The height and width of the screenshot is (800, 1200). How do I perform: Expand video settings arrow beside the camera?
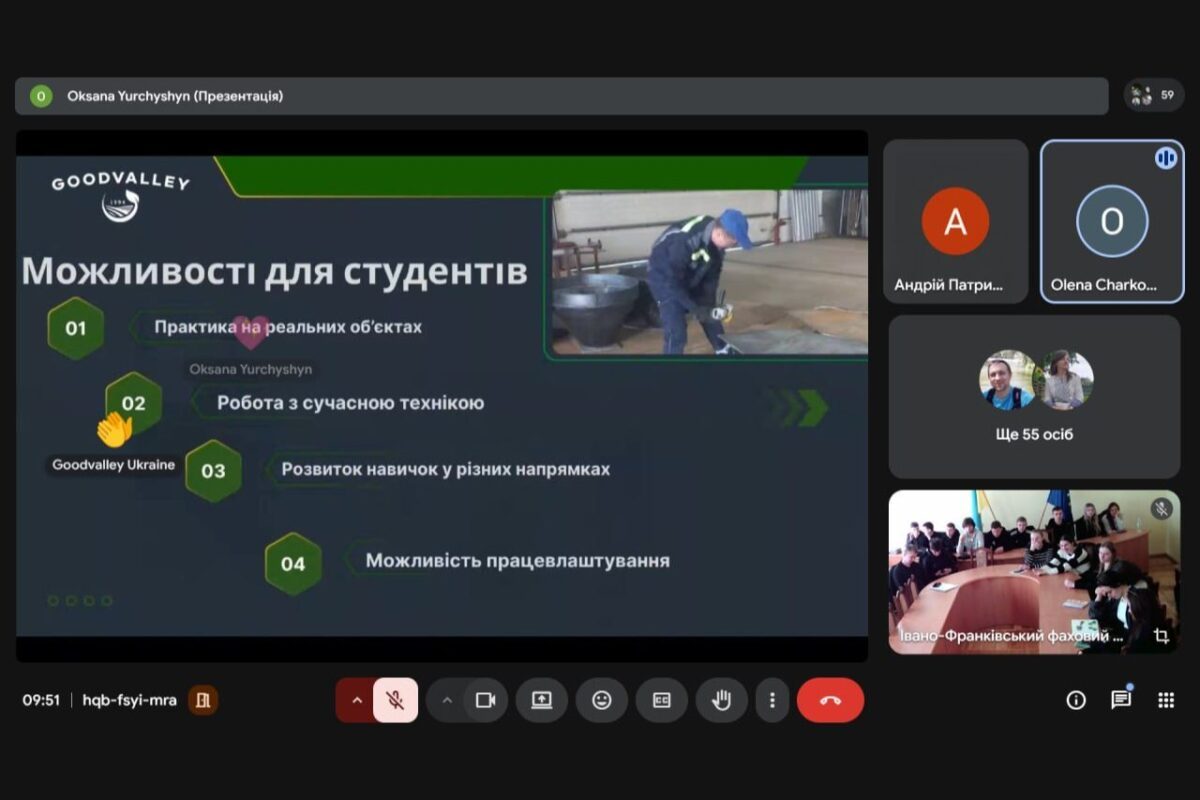coord(447,700)
